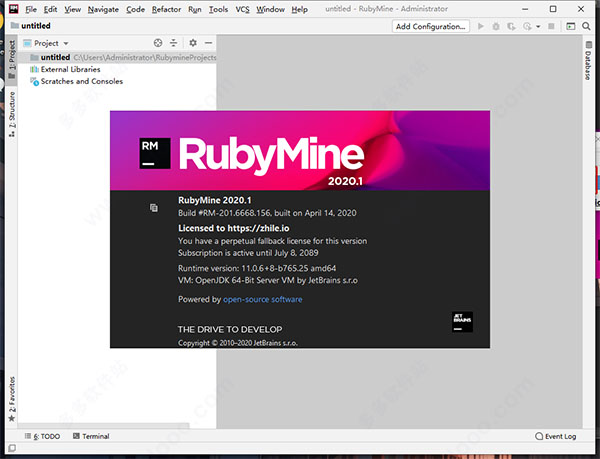Click the RM logo in About banner
This screenshot has width=600, height=459.
pyautogui.click(x=155, y=153)
